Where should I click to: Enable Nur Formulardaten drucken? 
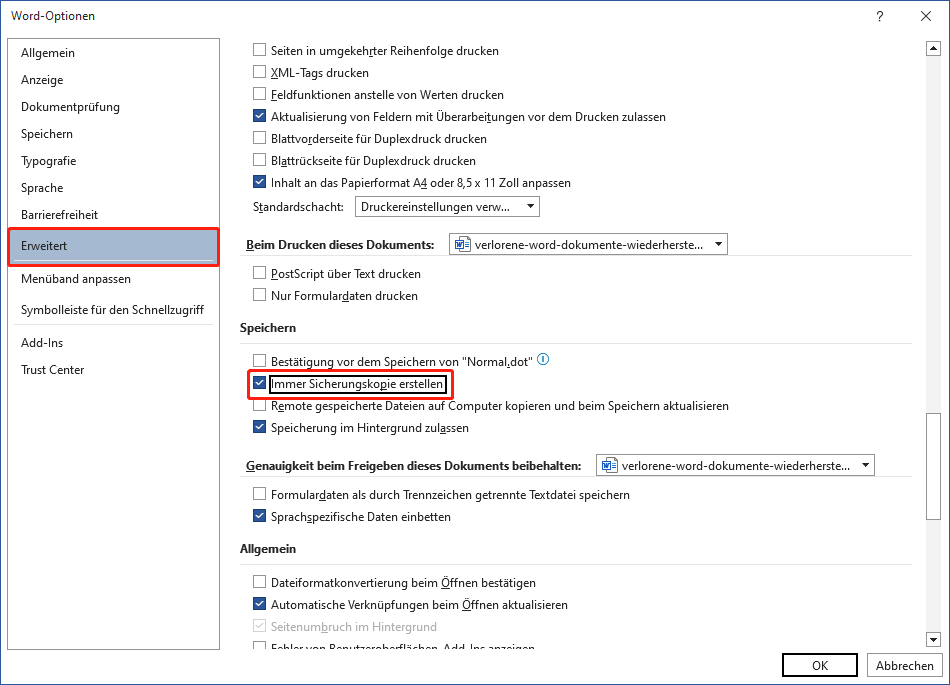(259, 295)
